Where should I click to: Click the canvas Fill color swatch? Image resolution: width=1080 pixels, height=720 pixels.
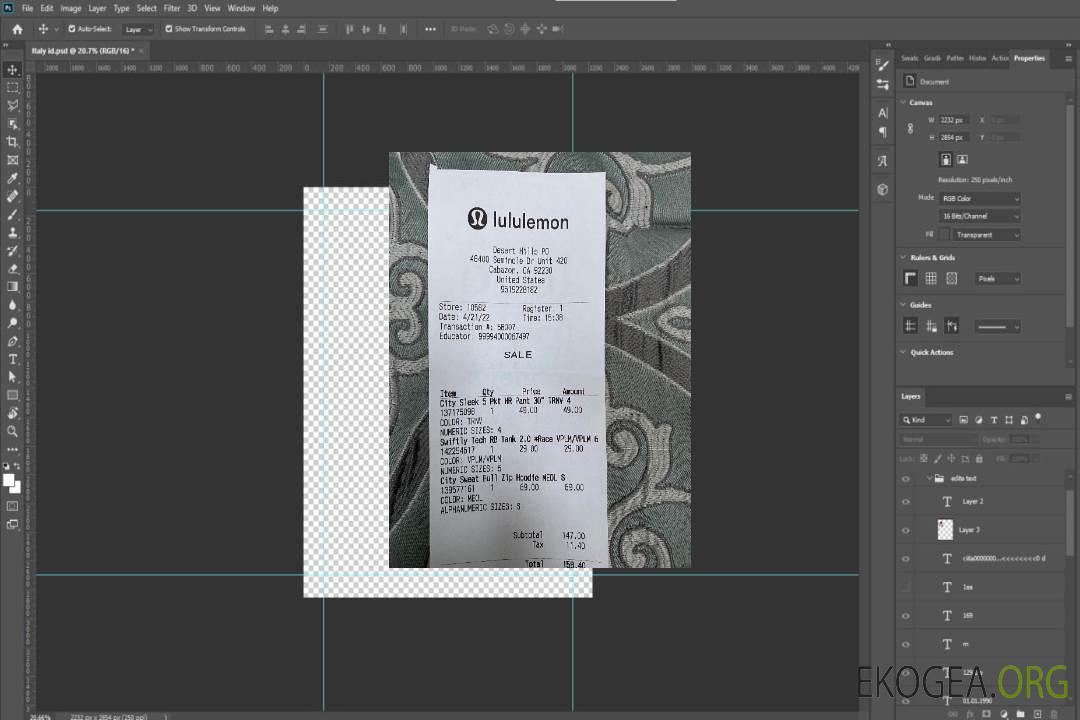pos(944,235)
